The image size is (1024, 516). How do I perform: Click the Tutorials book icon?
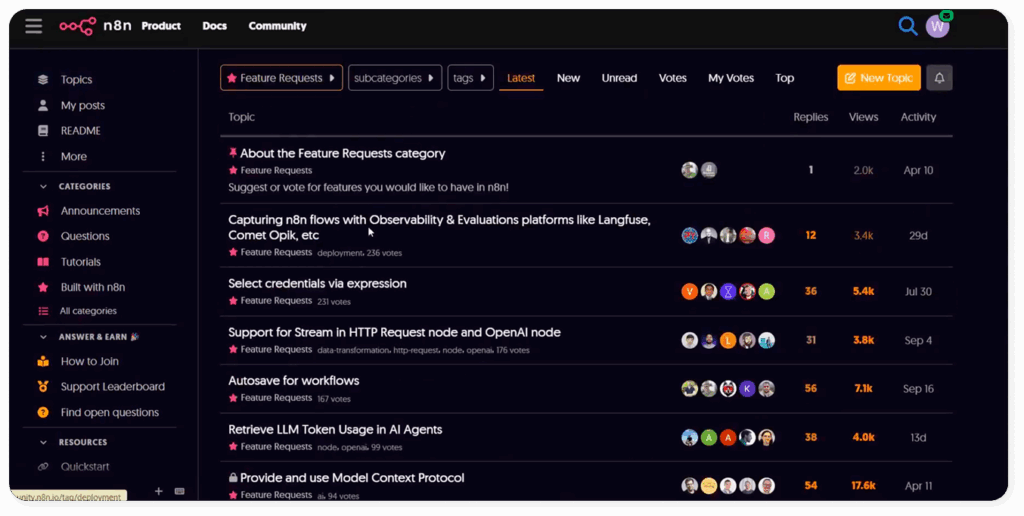(43, 262)
